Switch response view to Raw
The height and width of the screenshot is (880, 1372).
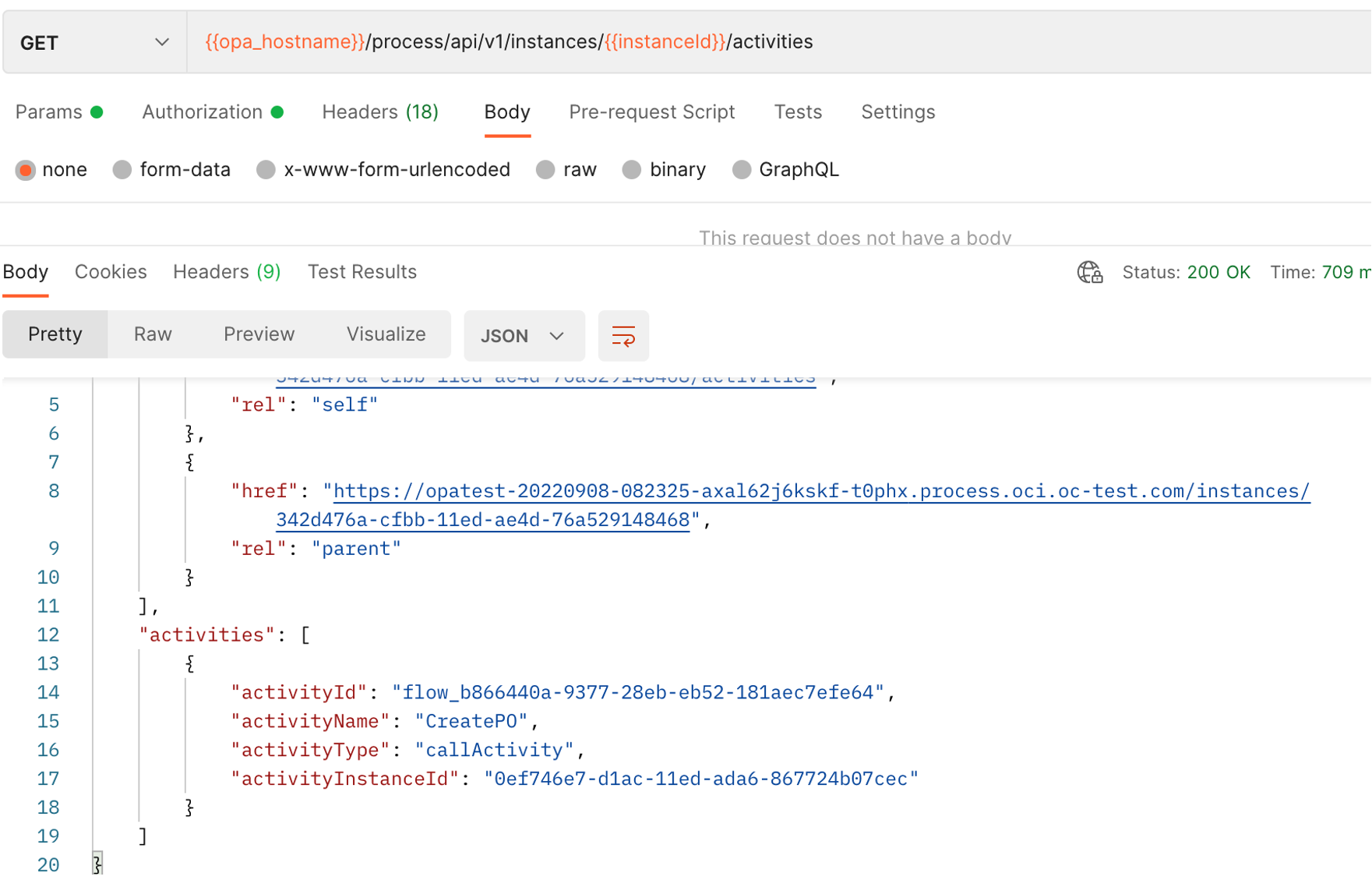pyautogui.click(x=153, y=334)
